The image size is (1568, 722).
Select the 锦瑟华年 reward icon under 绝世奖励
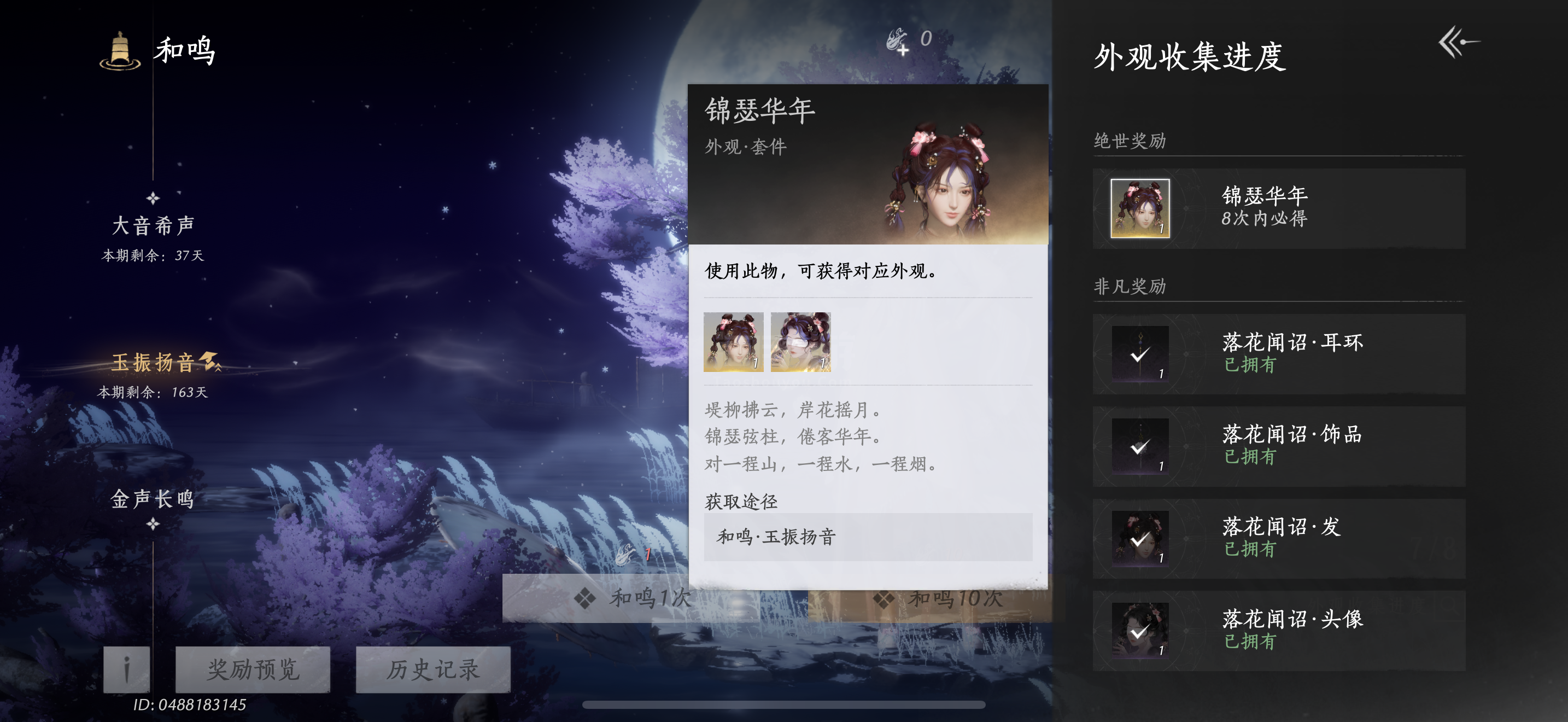point(1139,208)
